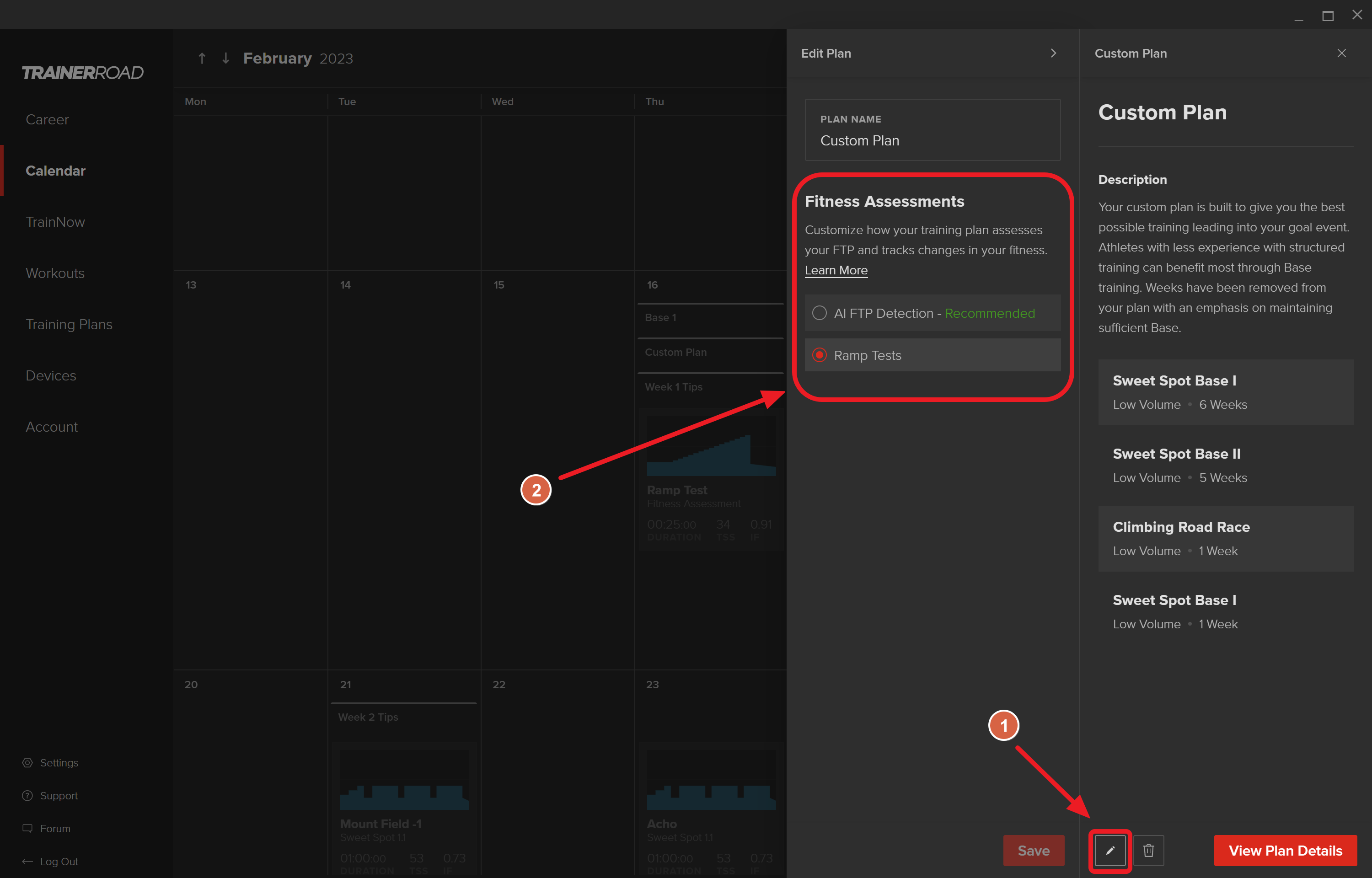1372x878 pixels.
Task: Click Support text in sidebar
Action: pyautogui.click(x=59, y=795)
